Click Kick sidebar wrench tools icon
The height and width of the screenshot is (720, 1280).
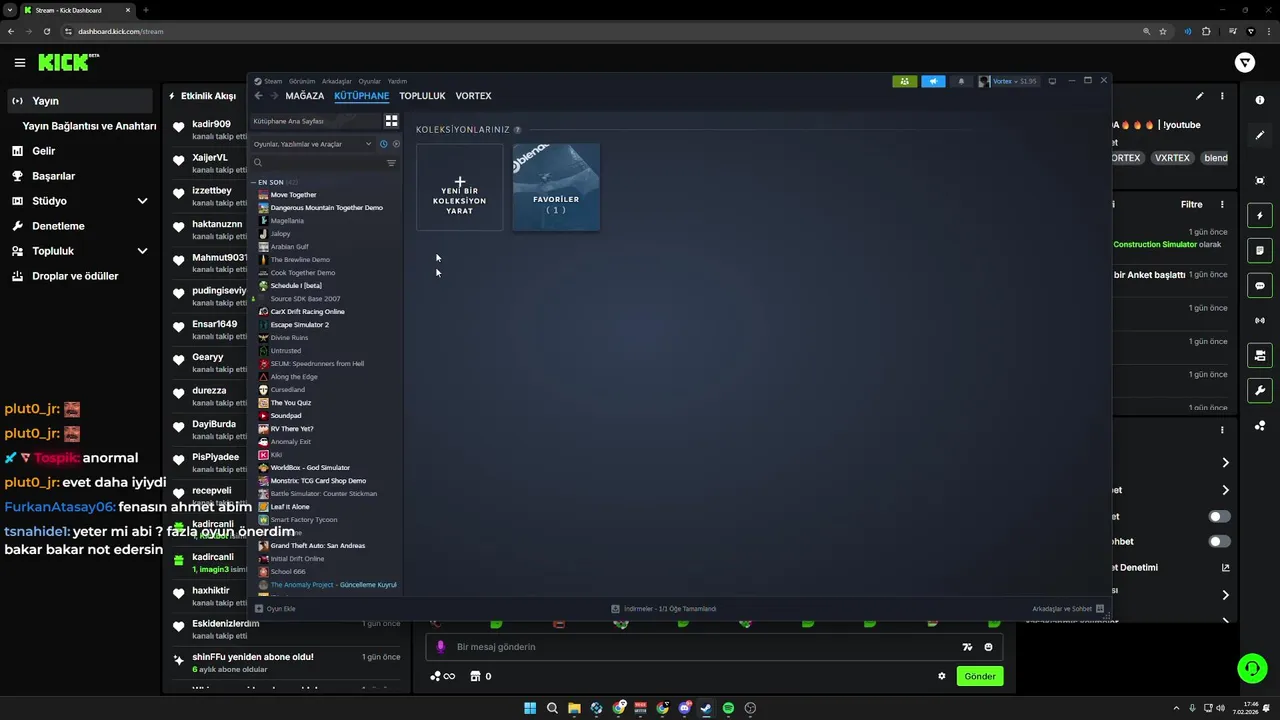point(1260,390)
